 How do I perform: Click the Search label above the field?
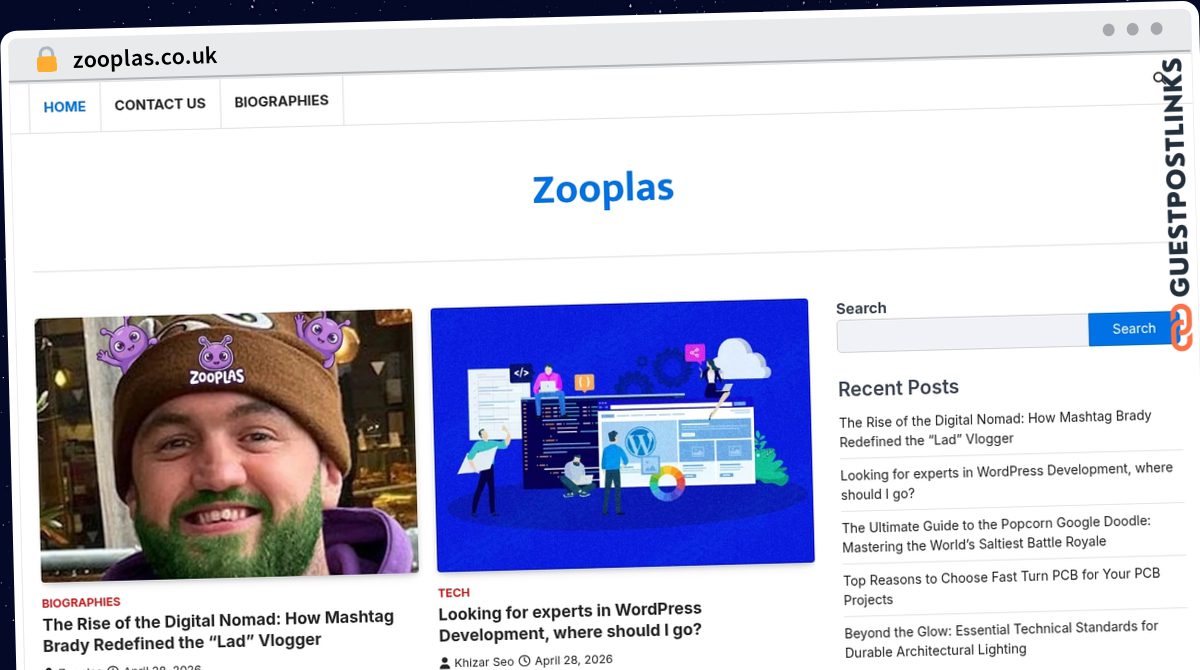click(861, 308)
